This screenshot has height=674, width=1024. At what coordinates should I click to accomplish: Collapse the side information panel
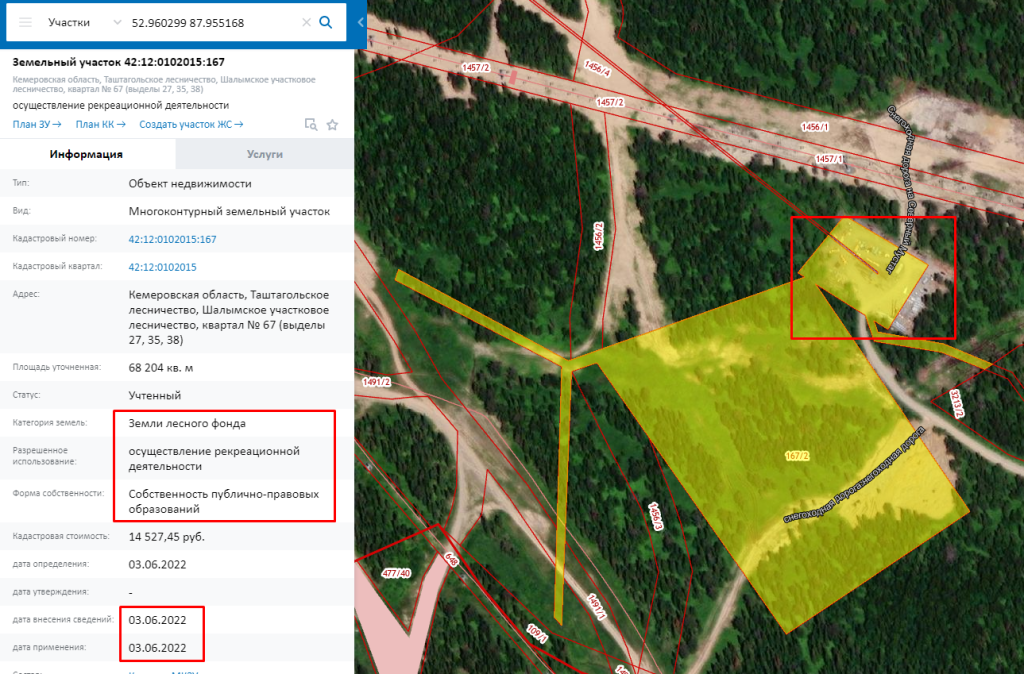[361, 22]
